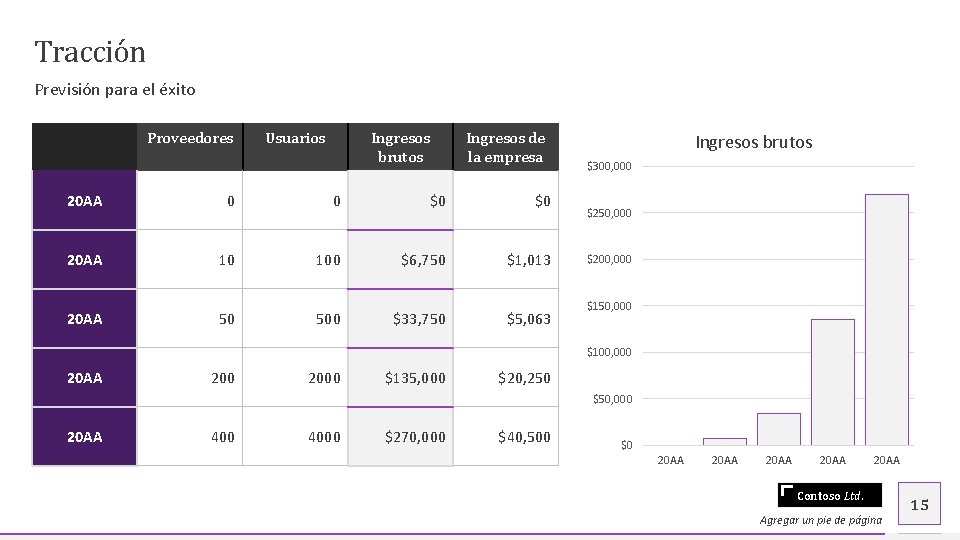
Task: Select the $300,000 axis label
Action: (x=609, y=166)
